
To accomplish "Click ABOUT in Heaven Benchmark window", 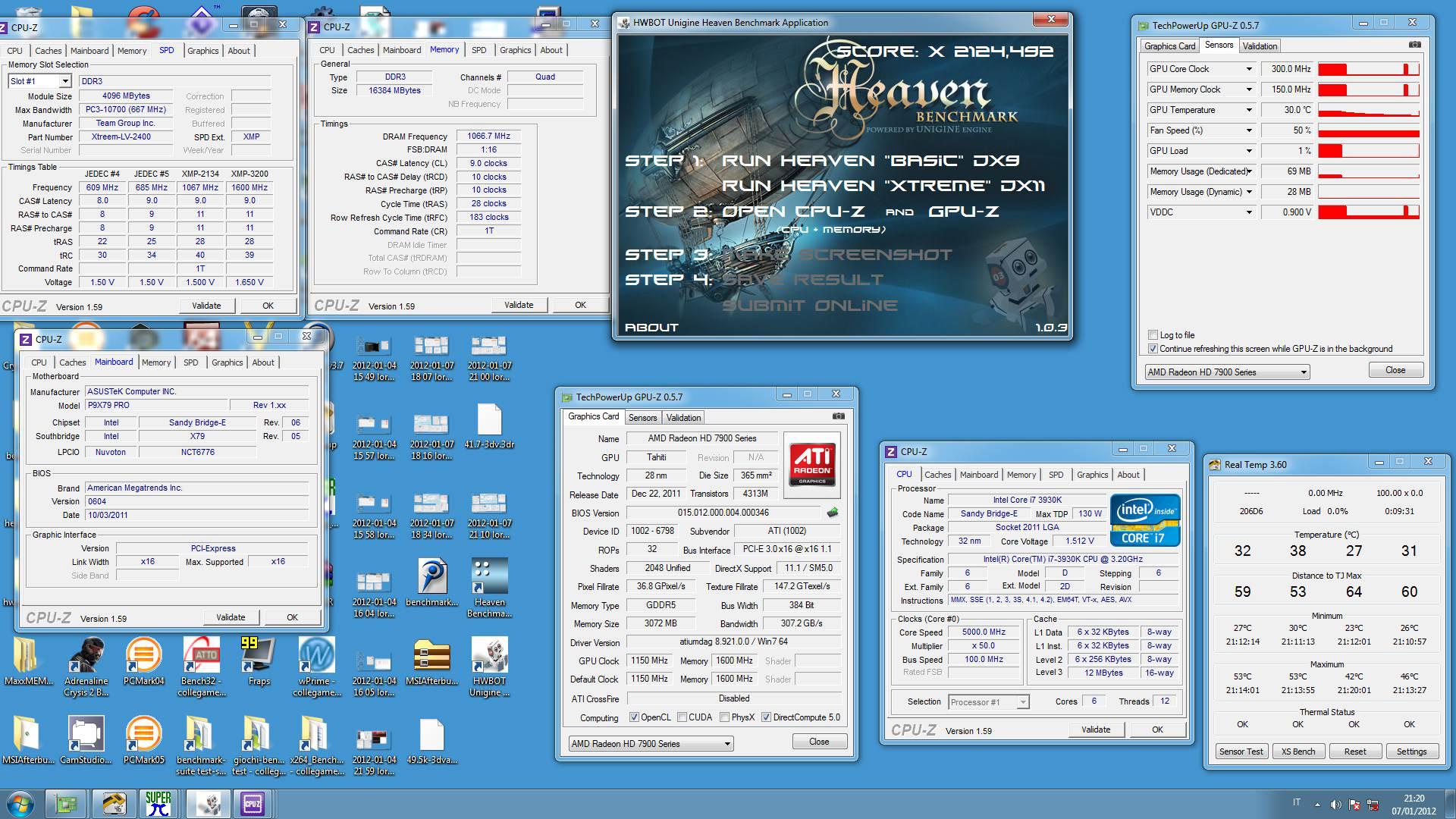I will (x=651, y=328).
